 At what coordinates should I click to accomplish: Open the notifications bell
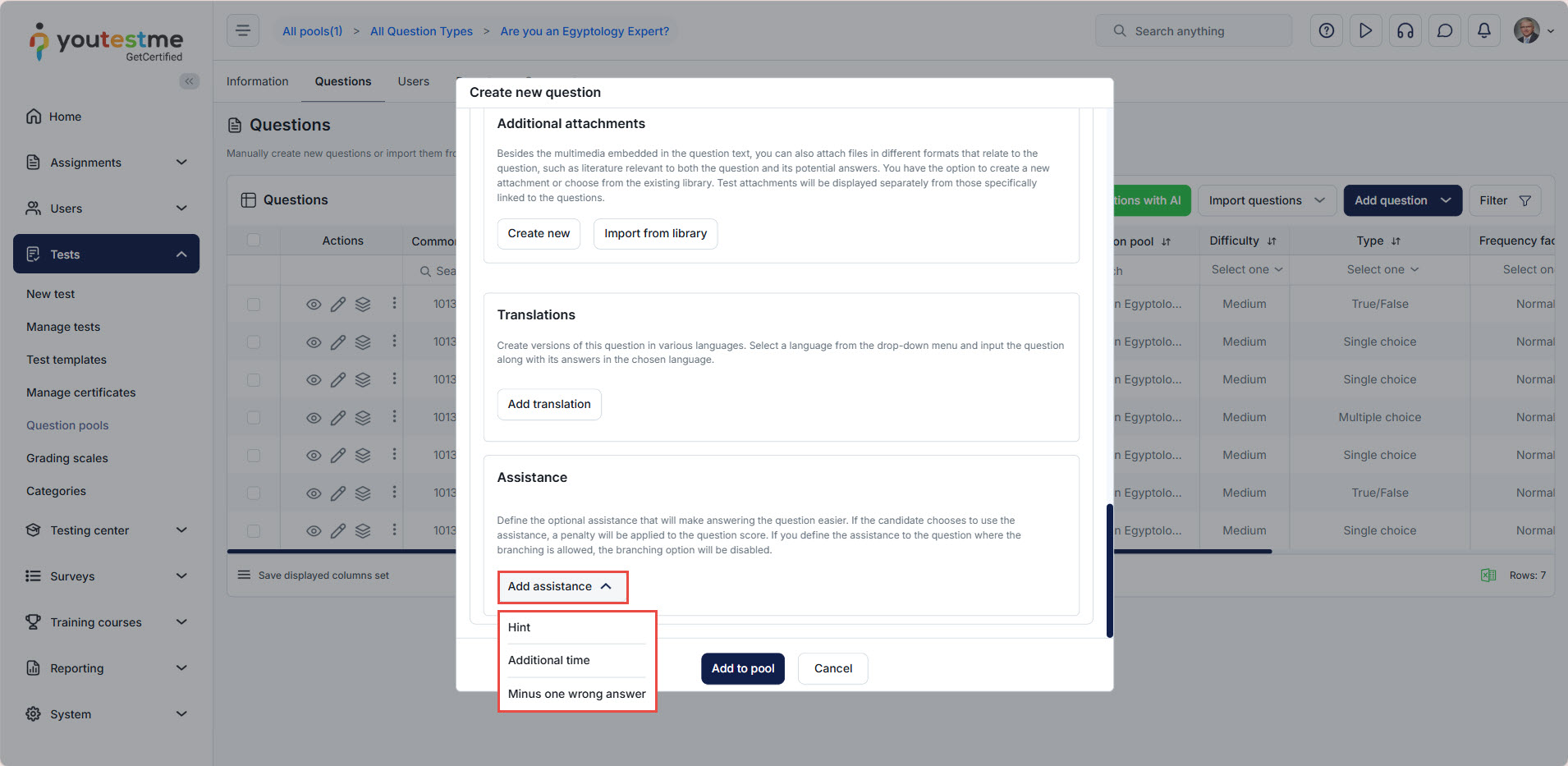tap(1483, 31)
